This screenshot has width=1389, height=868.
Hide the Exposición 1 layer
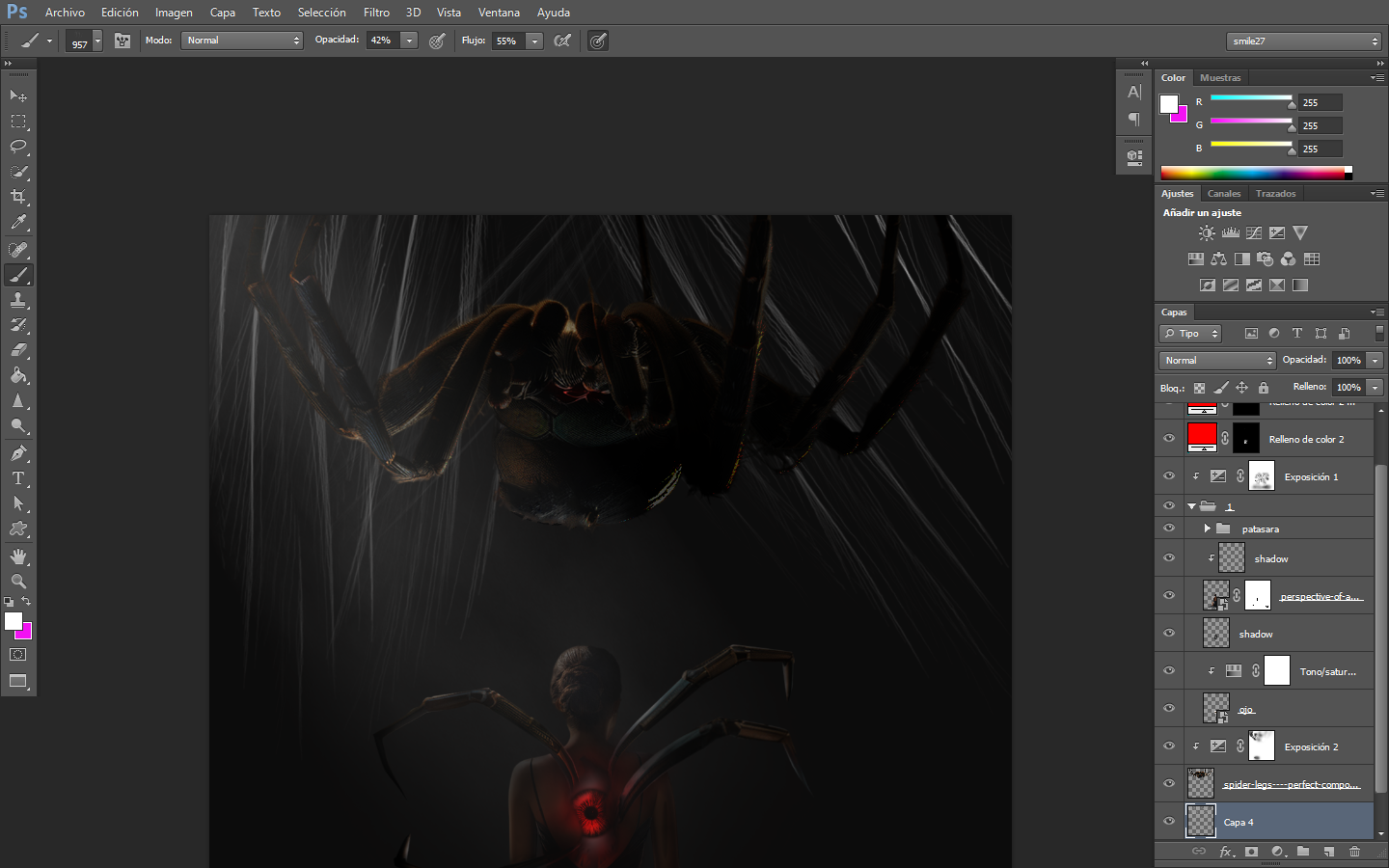point(1169,476)
